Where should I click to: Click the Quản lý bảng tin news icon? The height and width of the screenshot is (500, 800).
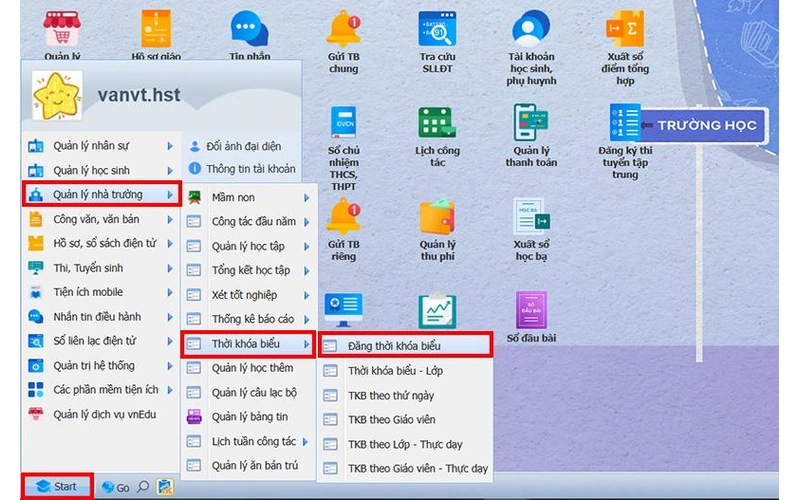[x=194, y=417]
